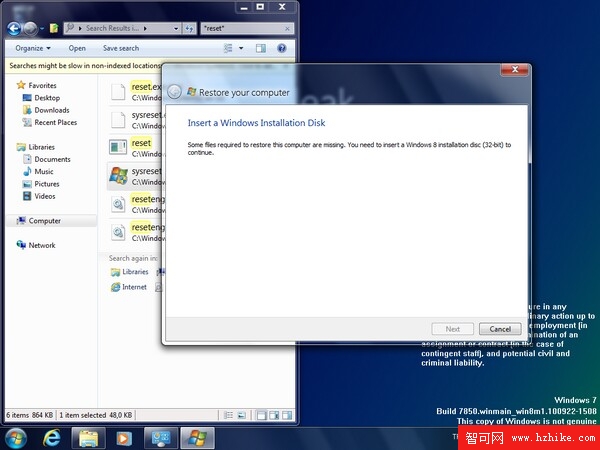Open Explorer help icon
600x450 pixels.
point(282,48)
